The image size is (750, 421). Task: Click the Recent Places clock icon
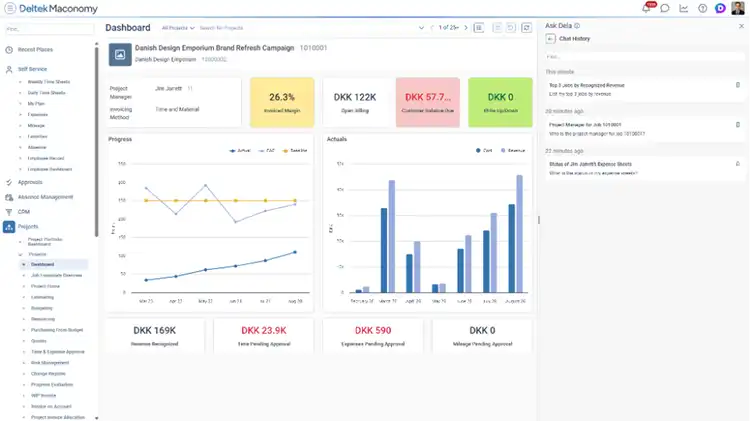[9, 50]
